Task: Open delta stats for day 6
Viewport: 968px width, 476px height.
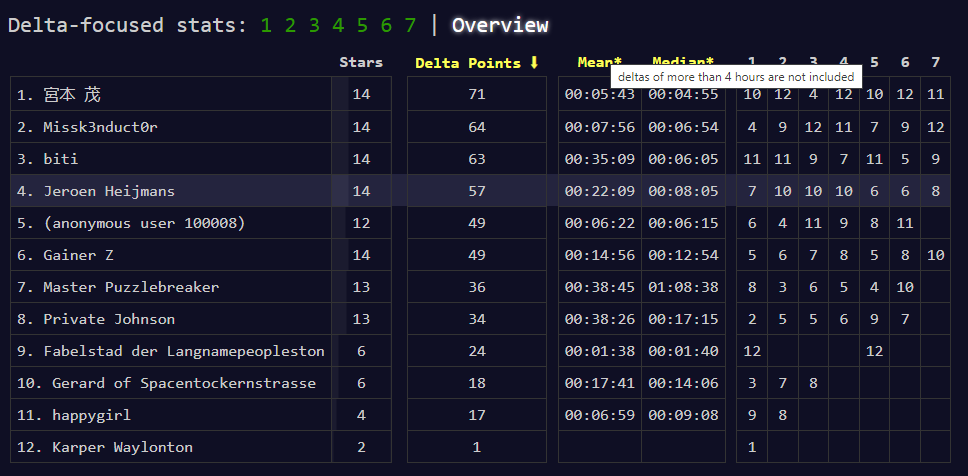Action: [x=386, y=25]
